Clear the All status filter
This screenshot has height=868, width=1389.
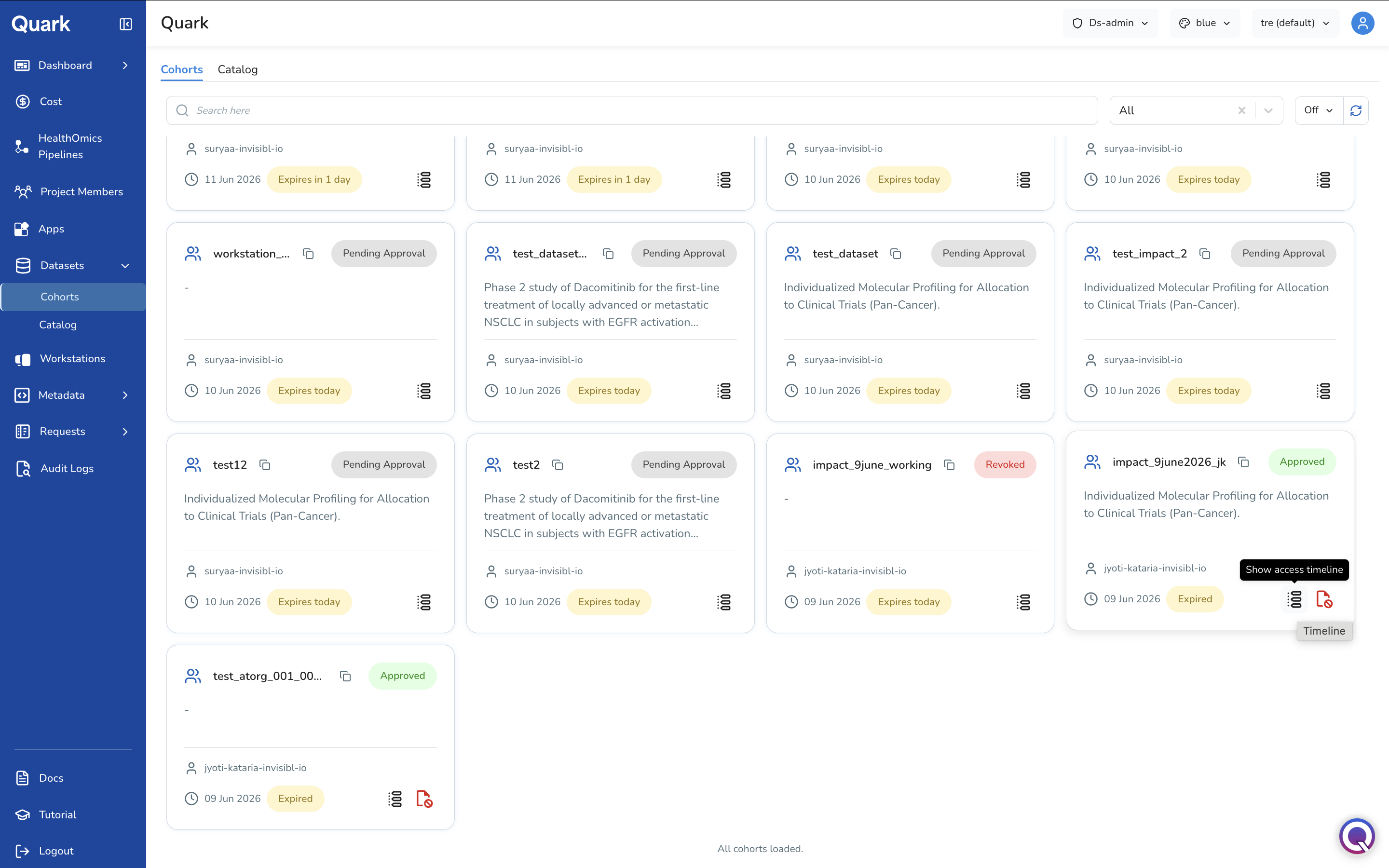click(1241, 110)
